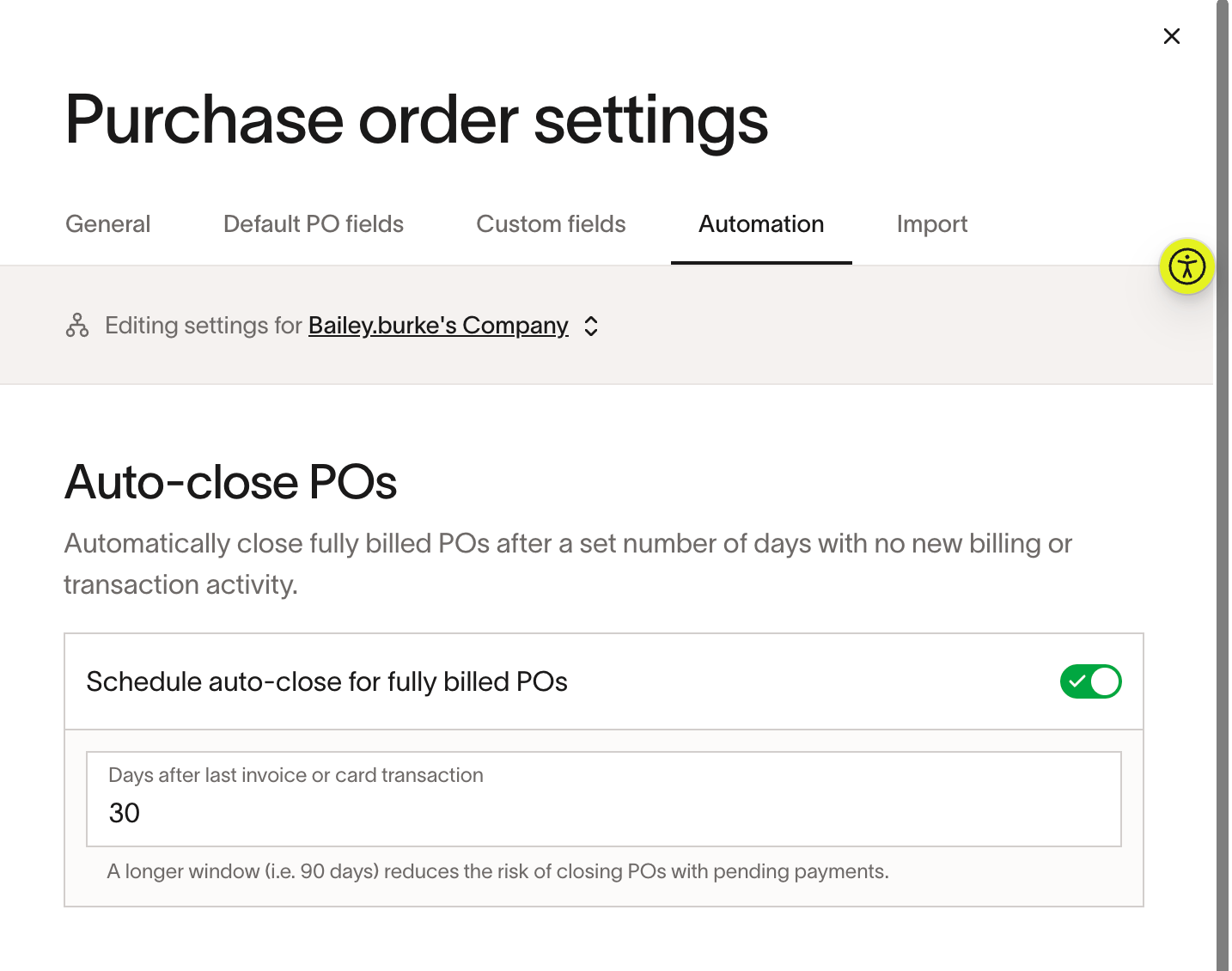The height and width of the screenshot is (971, 1232).
Task: Open the accessibility widget icon
Action: coord(1186,266)
